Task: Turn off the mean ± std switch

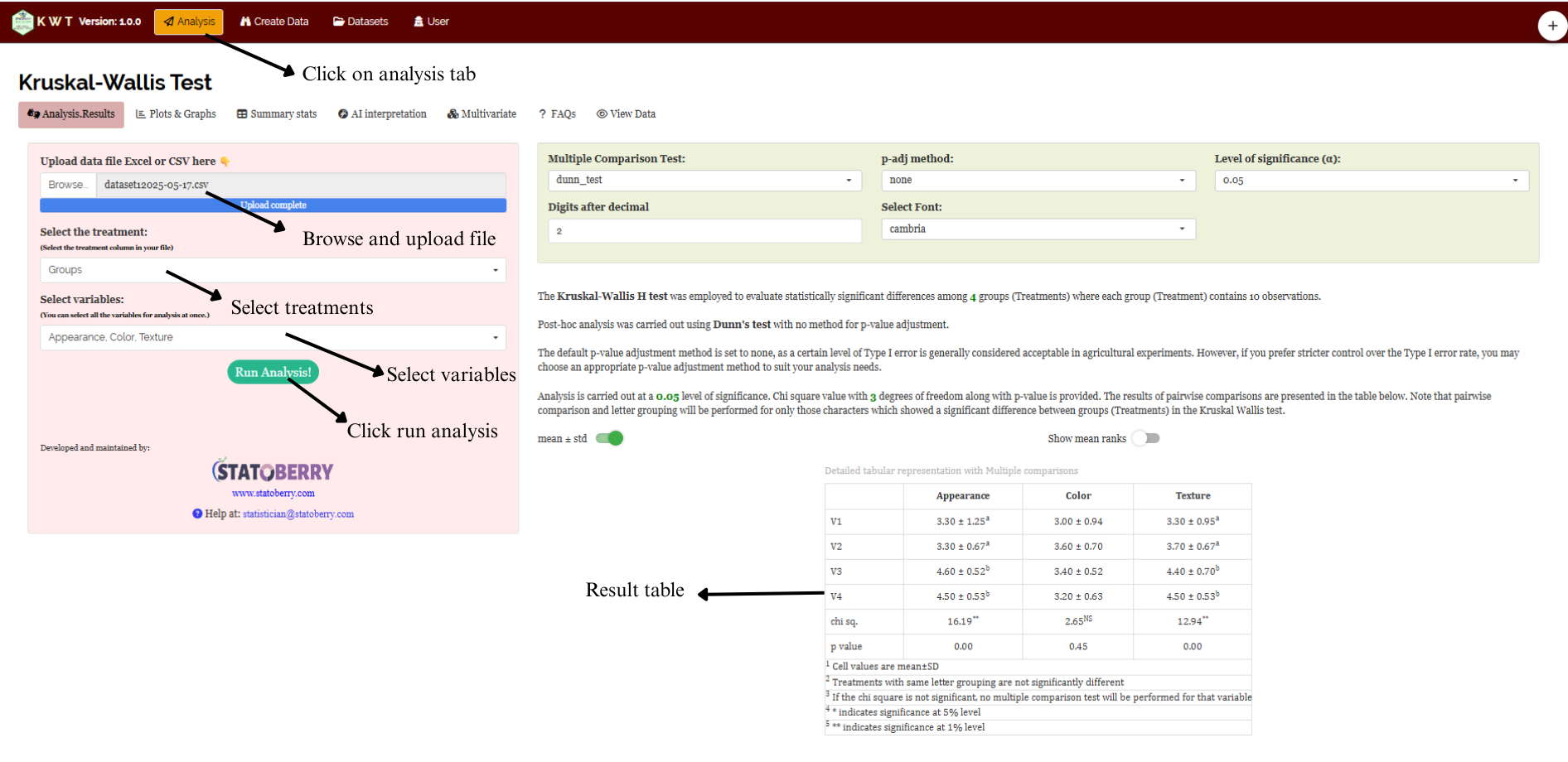Action: coord(609,438)
